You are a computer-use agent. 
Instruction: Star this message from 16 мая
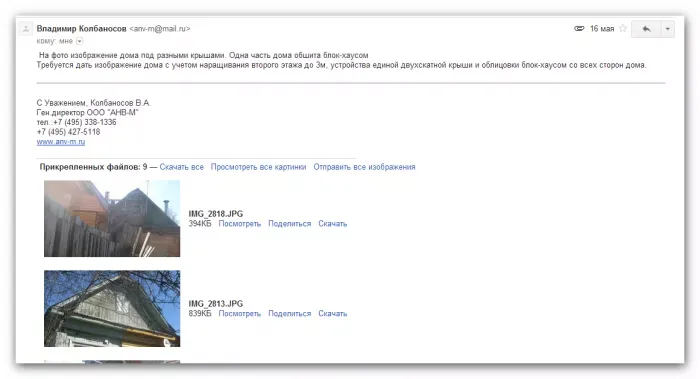[623, 29]
